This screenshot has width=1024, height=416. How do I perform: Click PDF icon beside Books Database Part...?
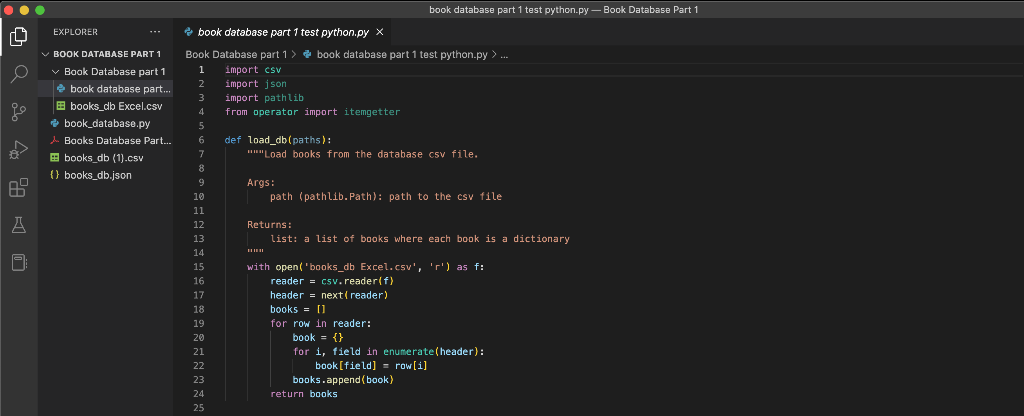[x=55, y=140]
